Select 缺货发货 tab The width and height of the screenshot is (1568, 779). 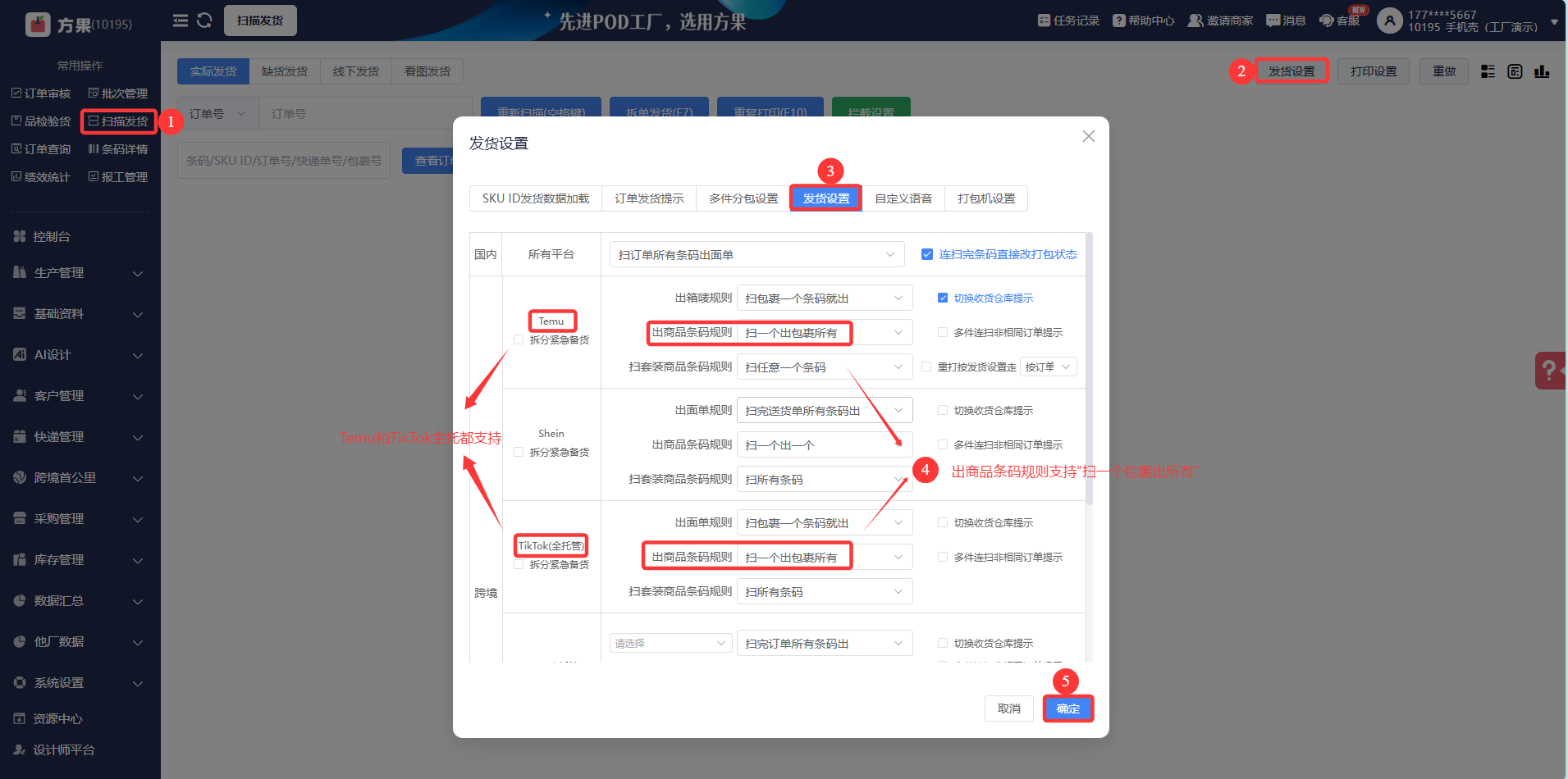pyautogui.click(x=285, y=71)
